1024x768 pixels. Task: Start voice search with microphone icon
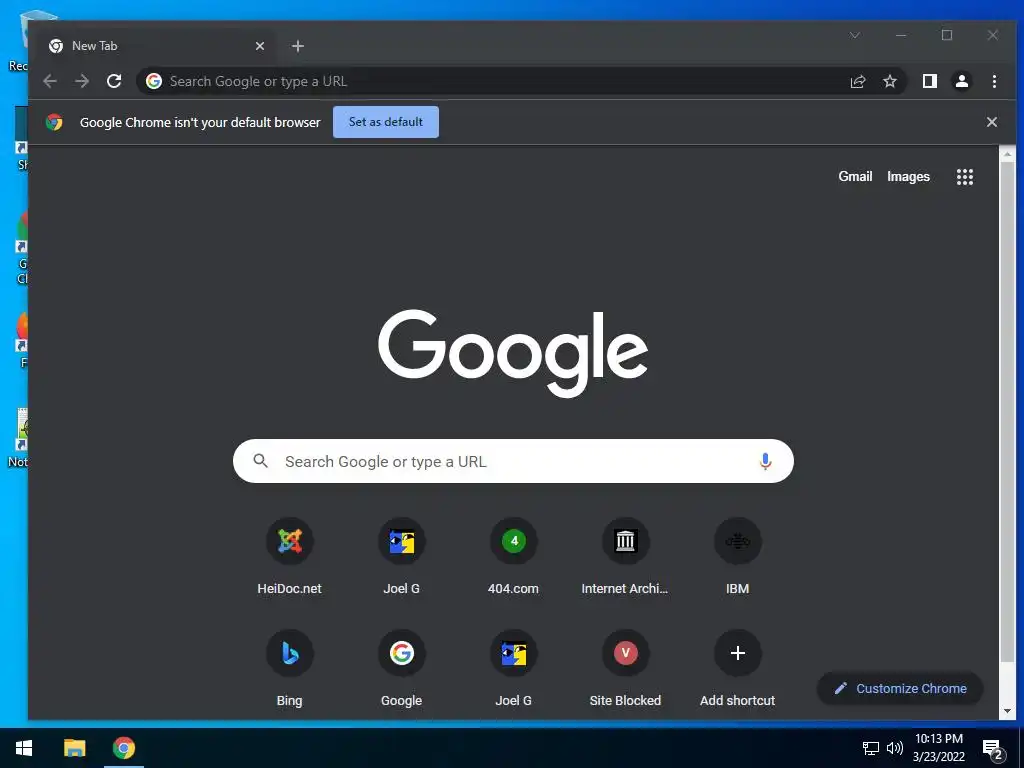click(765, 461)
